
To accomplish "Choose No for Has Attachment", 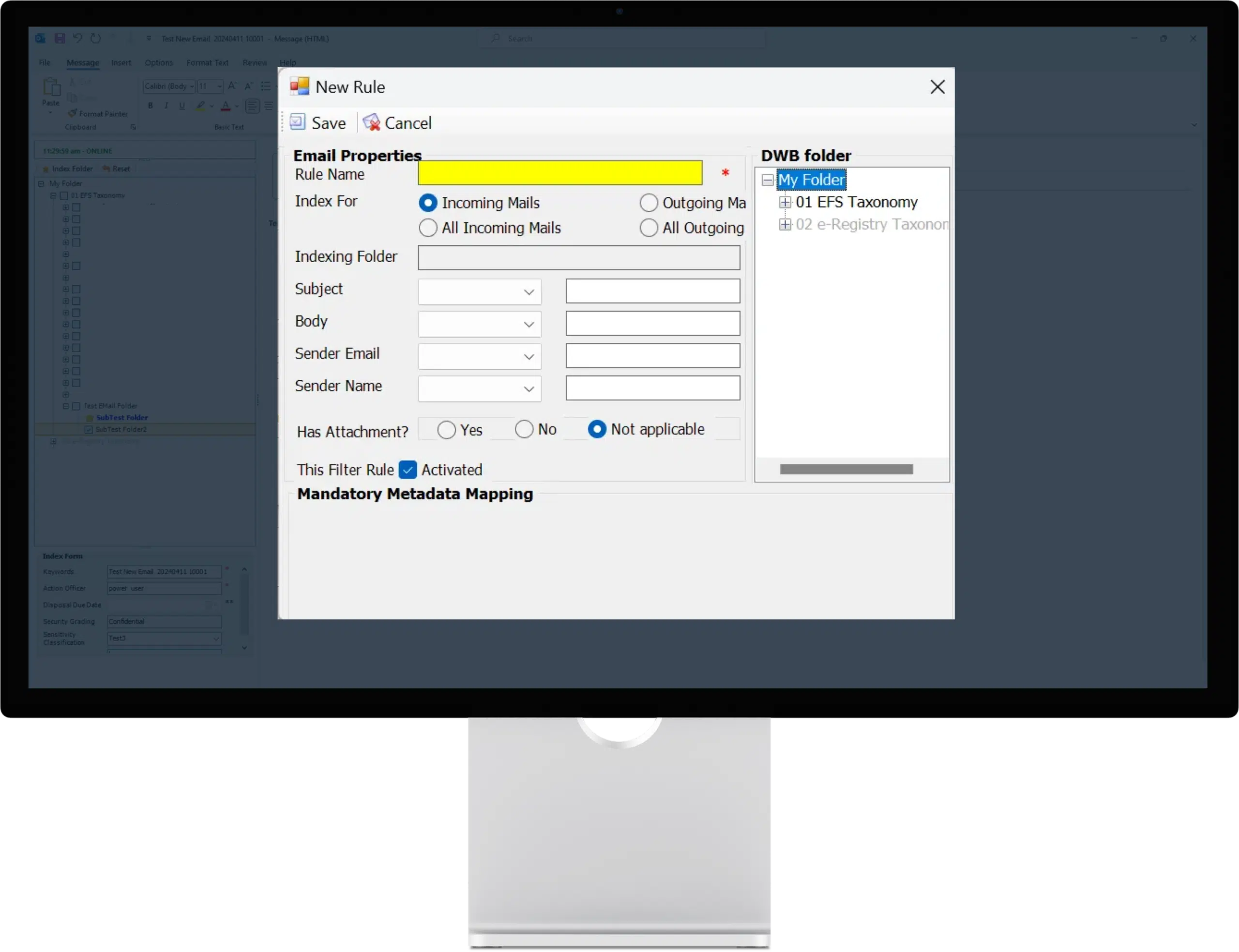I will tap(524, 430).
